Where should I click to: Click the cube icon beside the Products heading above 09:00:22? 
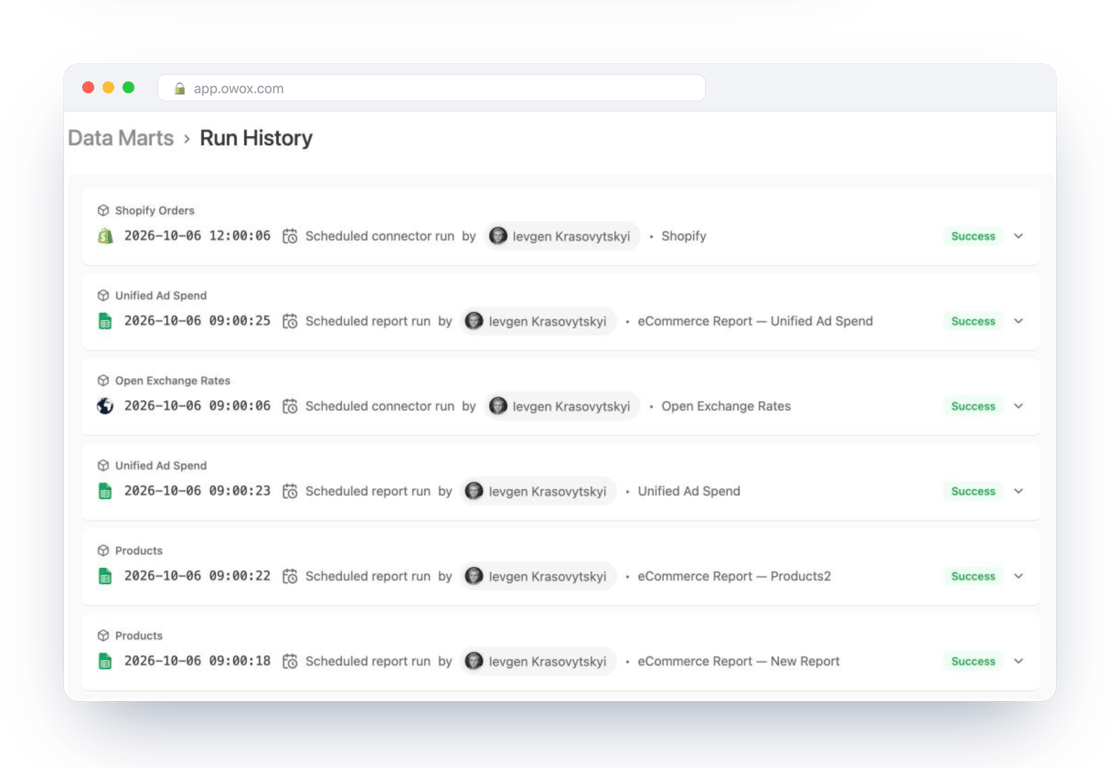tap(103, 550)
